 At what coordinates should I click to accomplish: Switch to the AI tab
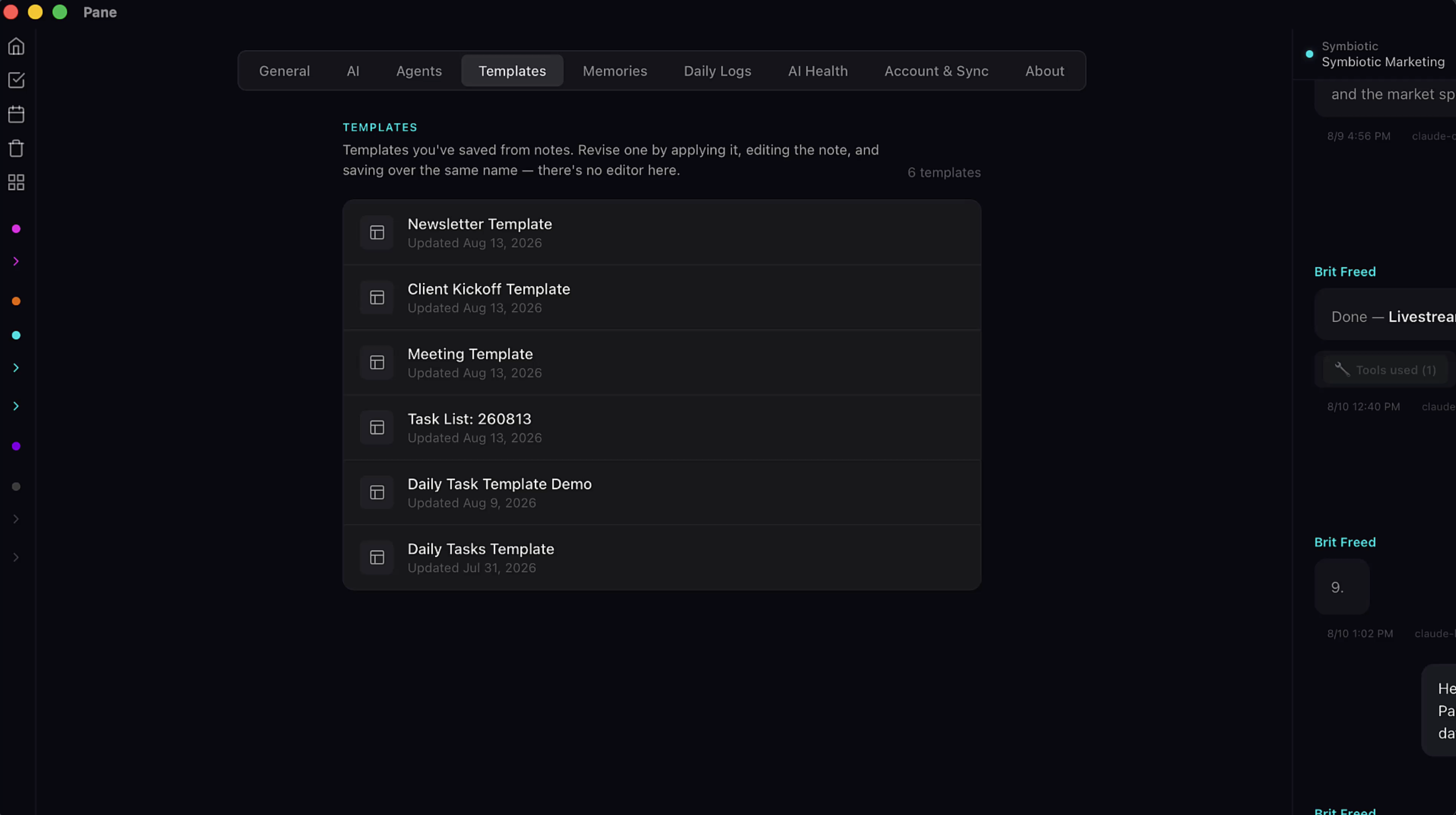(353, 71)
